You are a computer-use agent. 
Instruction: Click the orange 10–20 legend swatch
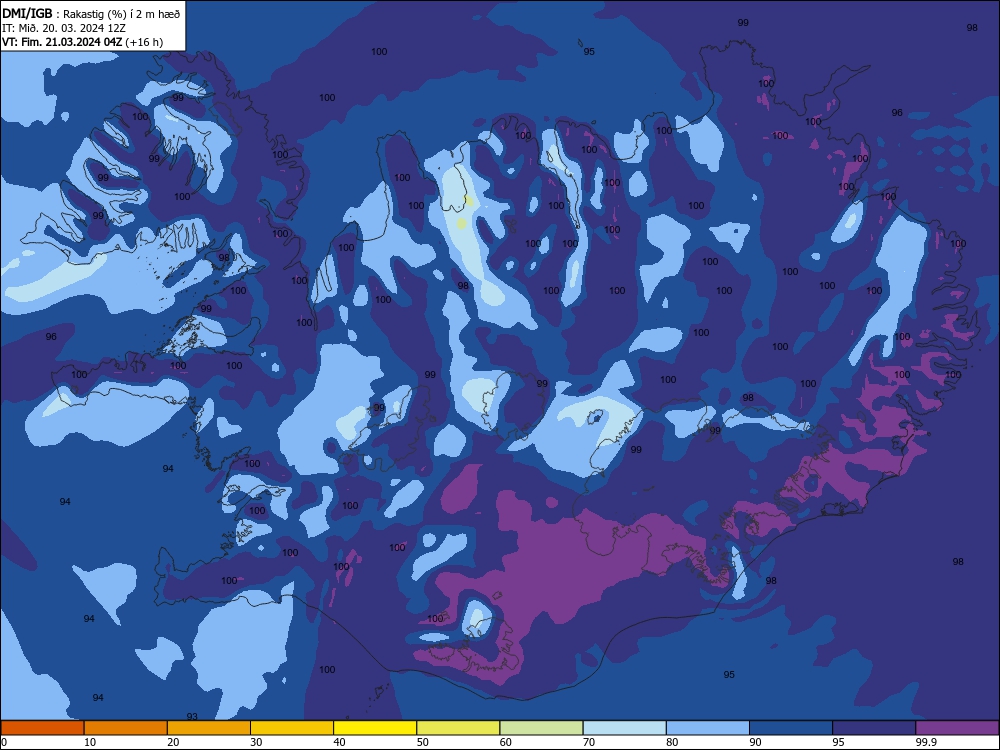pyautogui.click(x=126, y=728)
